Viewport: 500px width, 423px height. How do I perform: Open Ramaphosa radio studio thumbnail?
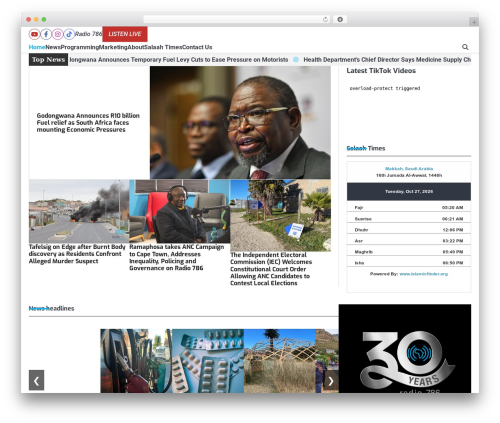(179, 211)
